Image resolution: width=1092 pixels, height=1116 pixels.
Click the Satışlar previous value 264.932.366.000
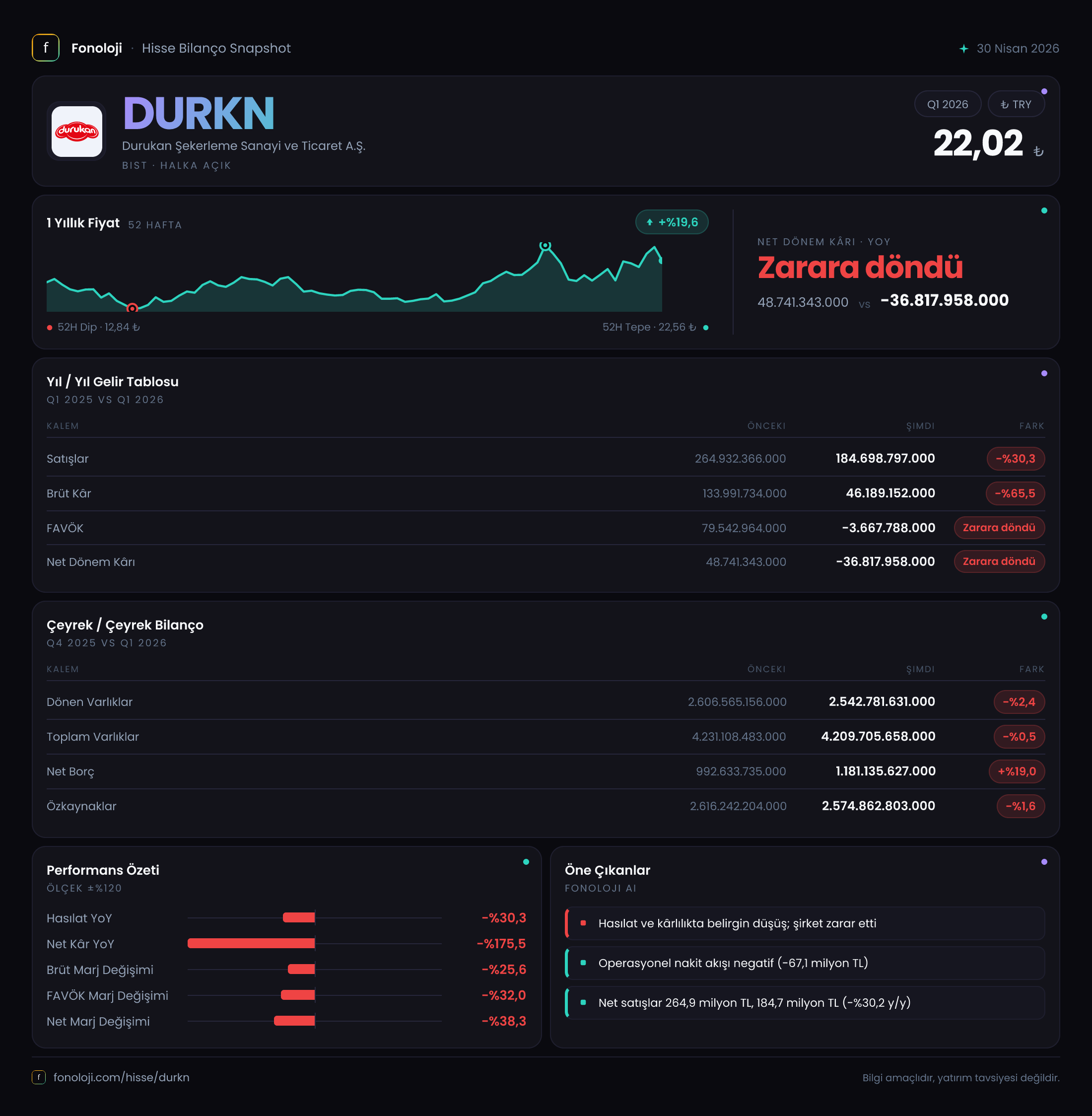741,459
